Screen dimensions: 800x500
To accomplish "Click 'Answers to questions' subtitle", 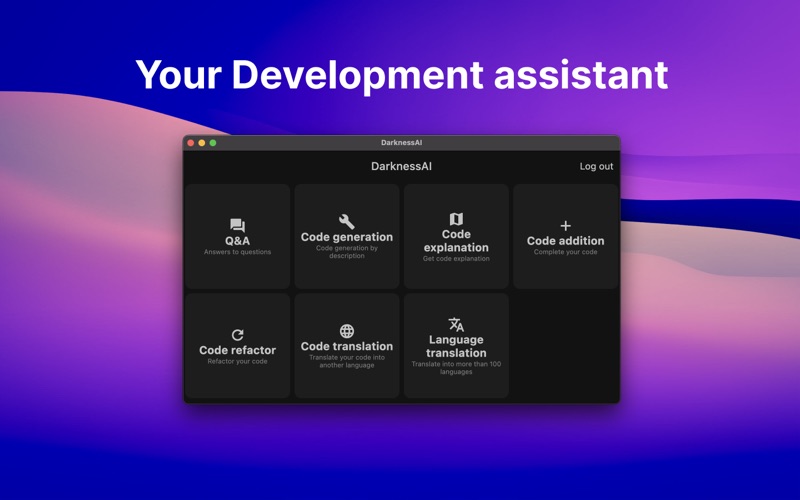I will click(x=237, y=252).
